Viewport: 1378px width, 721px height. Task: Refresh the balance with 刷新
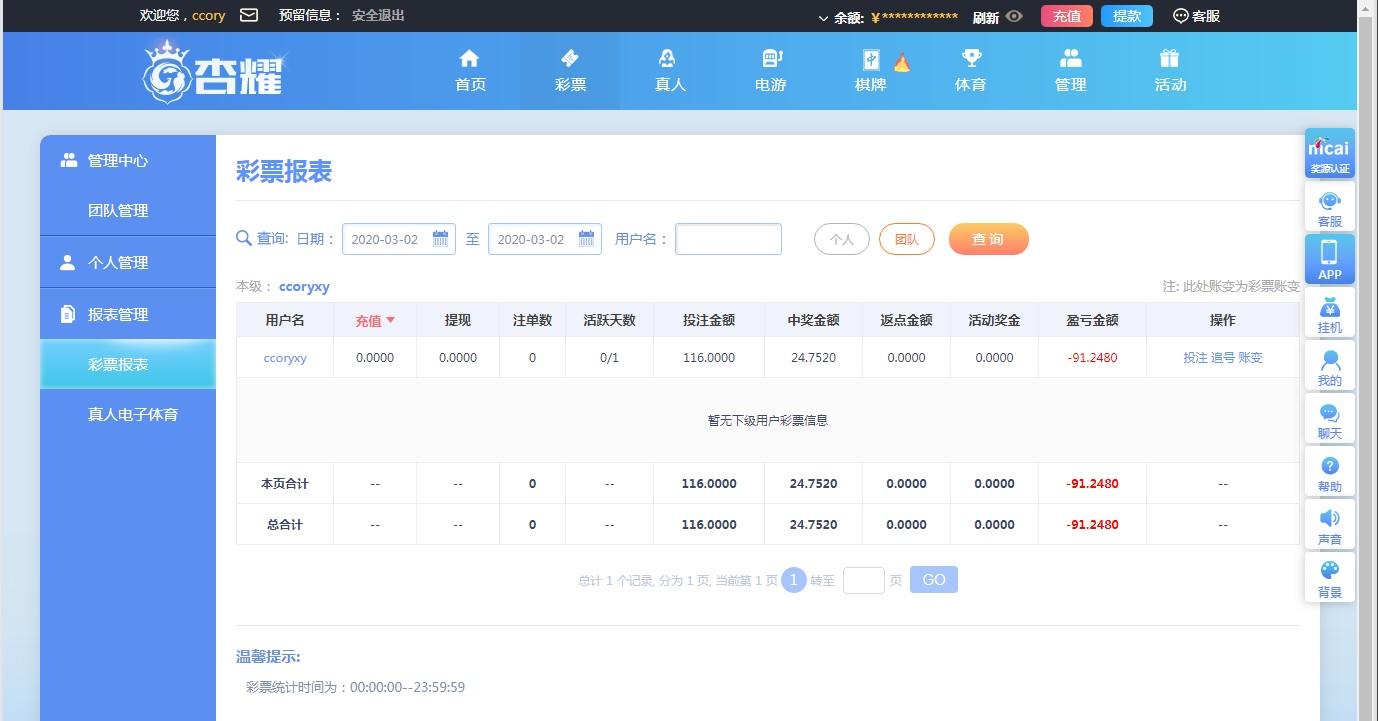click(985, 17)
